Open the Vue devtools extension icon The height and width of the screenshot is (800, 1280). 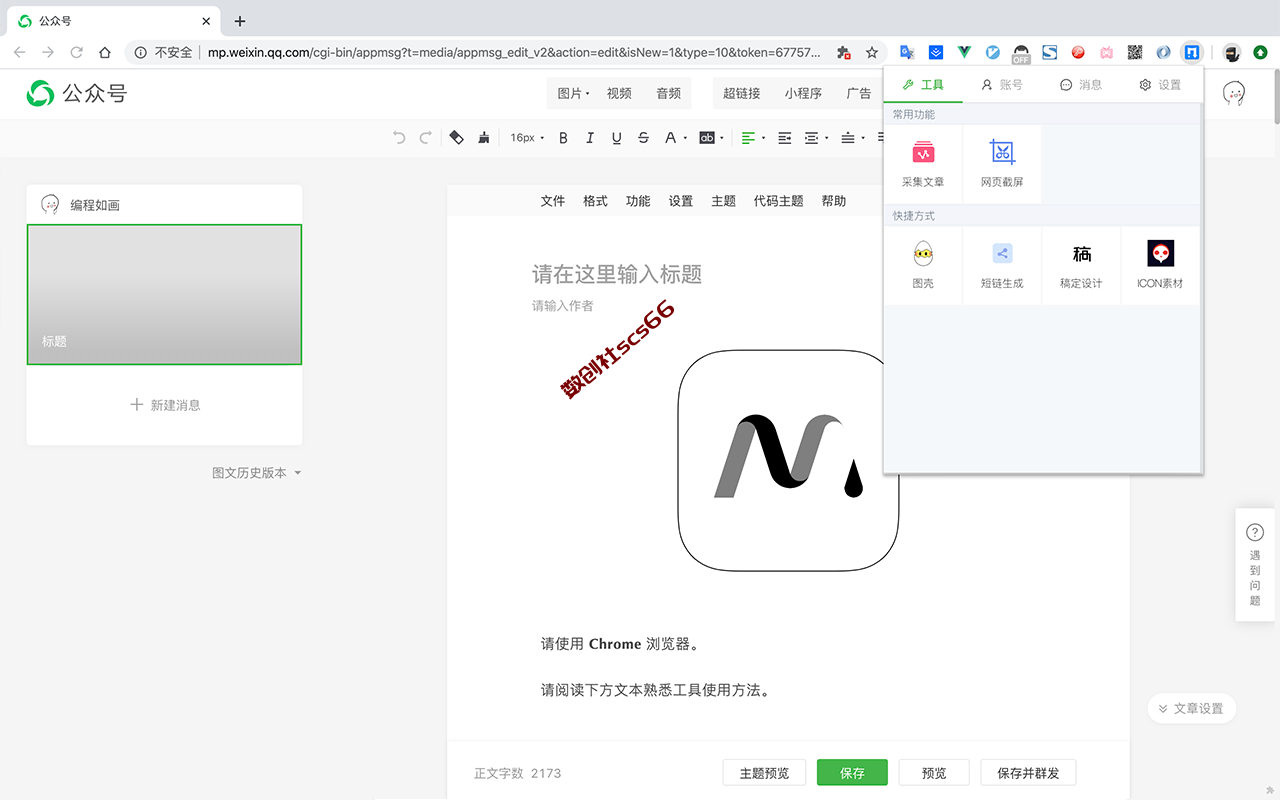(964, 52)
